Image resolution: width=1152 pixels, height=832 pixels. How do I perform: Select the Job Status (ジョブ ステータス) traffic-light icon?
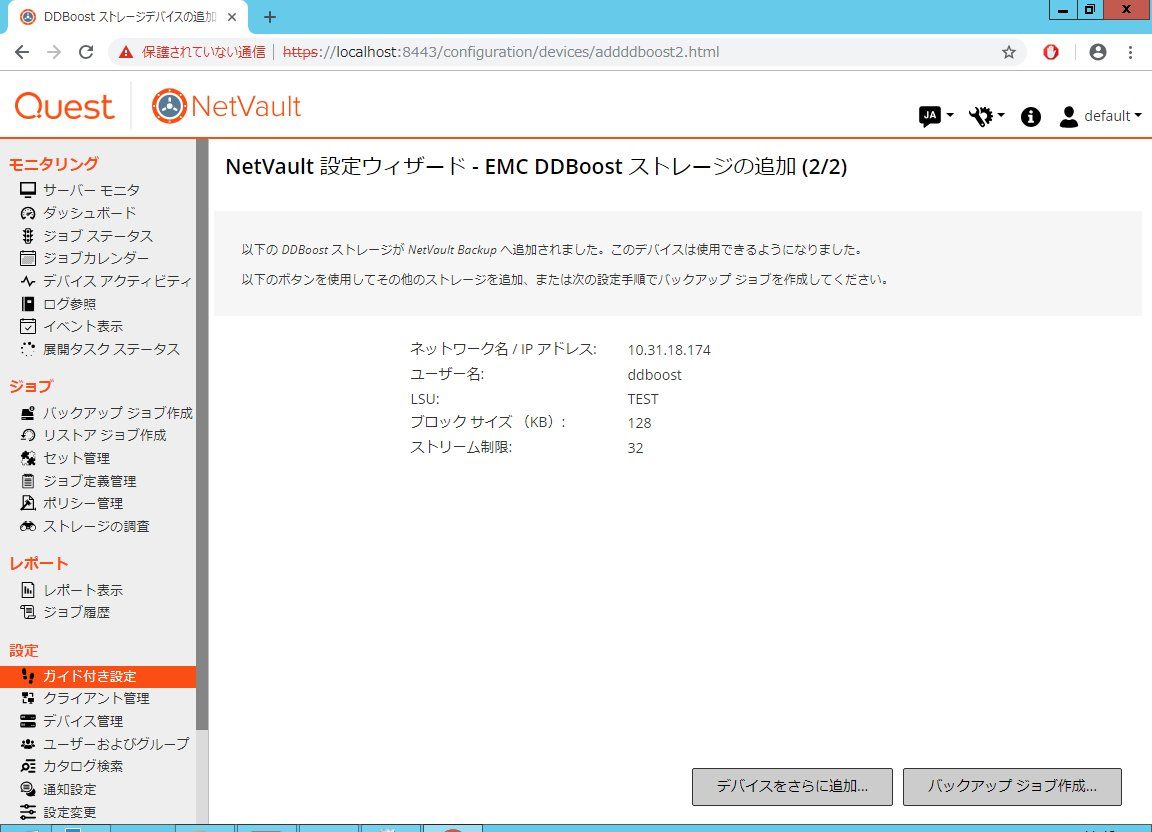pyautogui.click(x=28, y=236)
